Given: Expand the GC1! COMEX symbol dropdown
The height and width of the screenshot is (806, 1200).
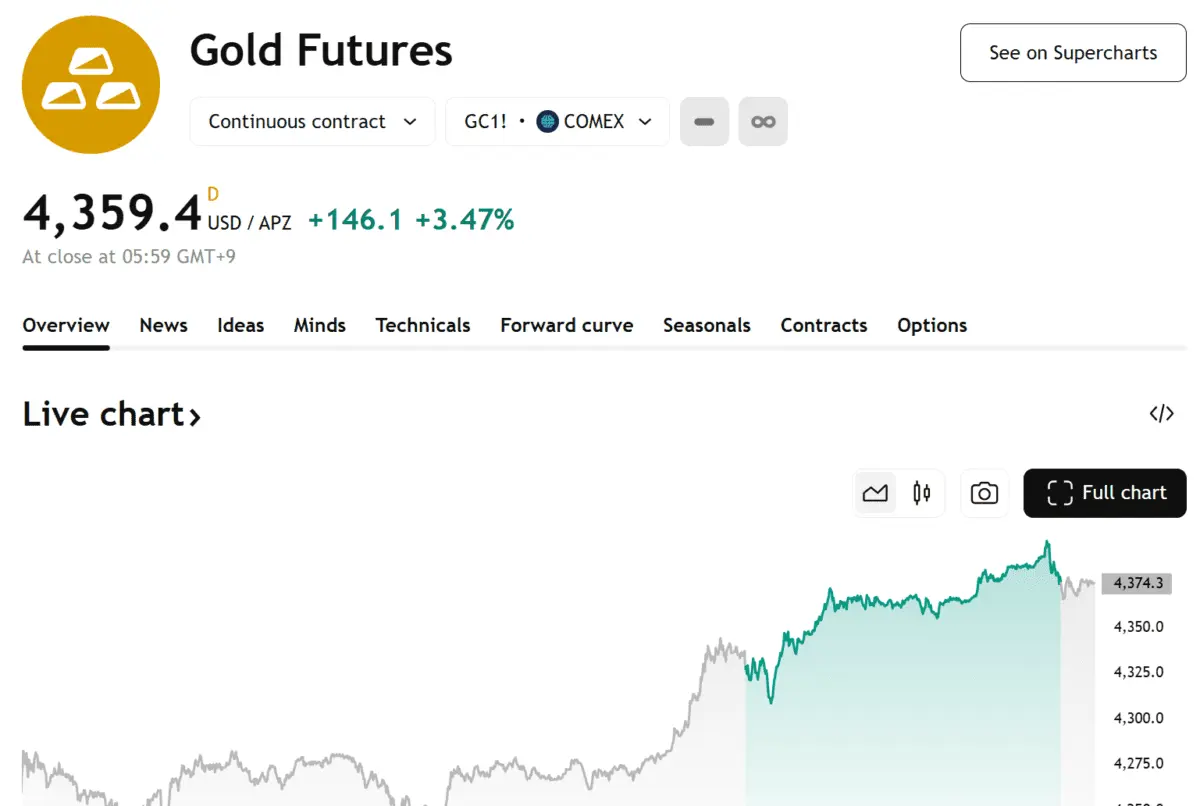Looking at the screenshot, I should pos(557,122).
